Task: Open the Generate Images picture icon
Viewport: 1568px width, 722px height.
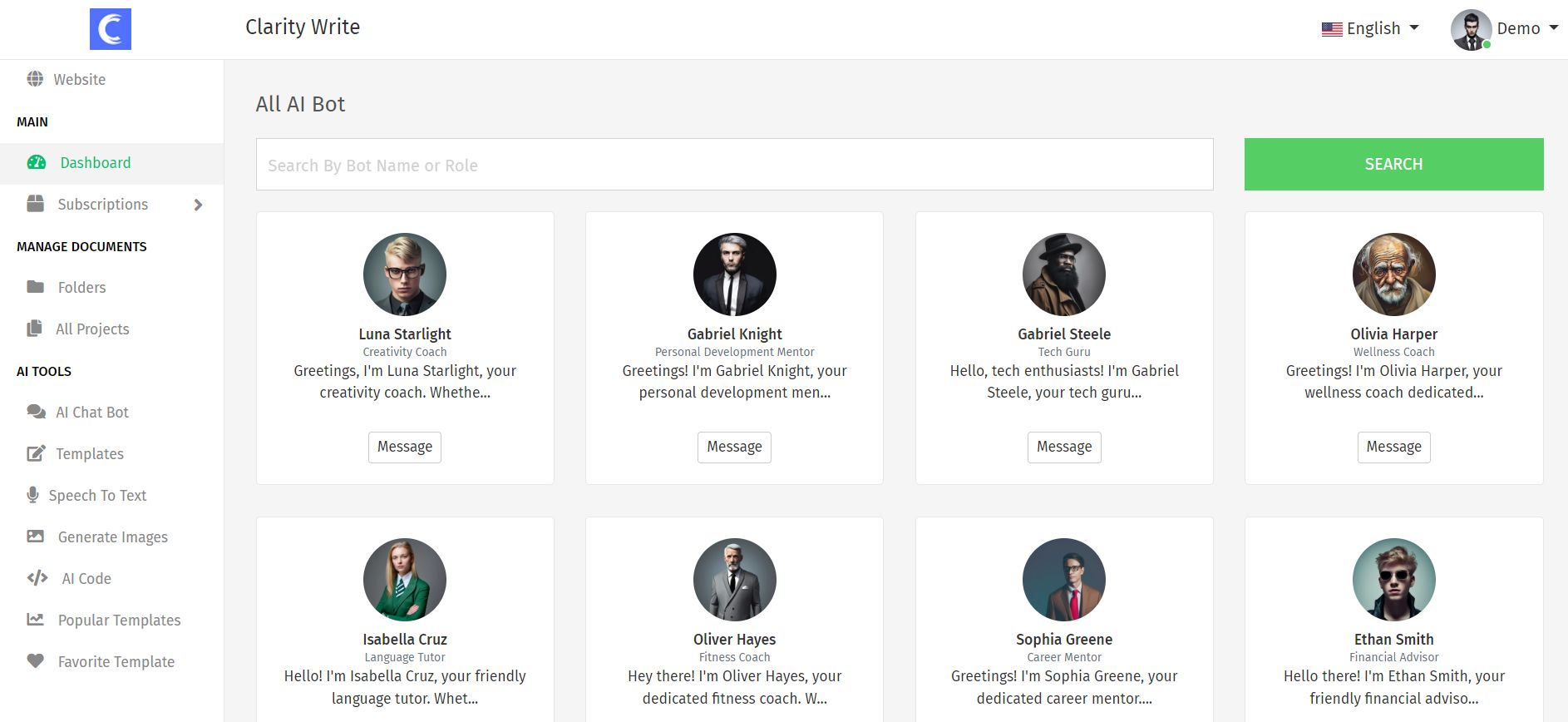Action: [36, 537]
